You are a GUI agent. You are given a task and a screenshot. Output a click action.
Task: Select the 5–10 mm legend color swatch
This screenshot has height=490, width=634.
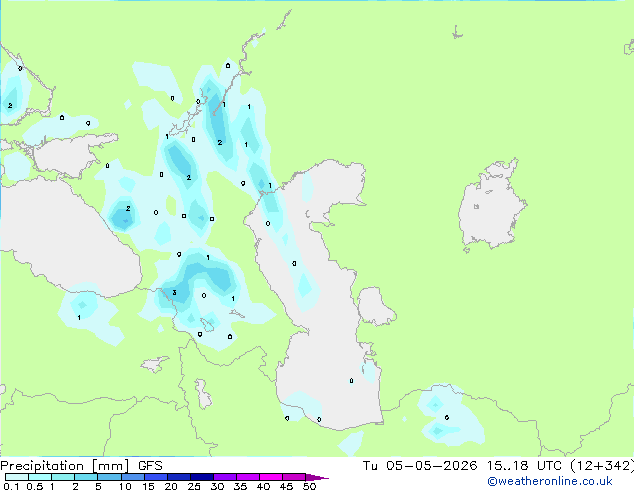click(109, 477)
